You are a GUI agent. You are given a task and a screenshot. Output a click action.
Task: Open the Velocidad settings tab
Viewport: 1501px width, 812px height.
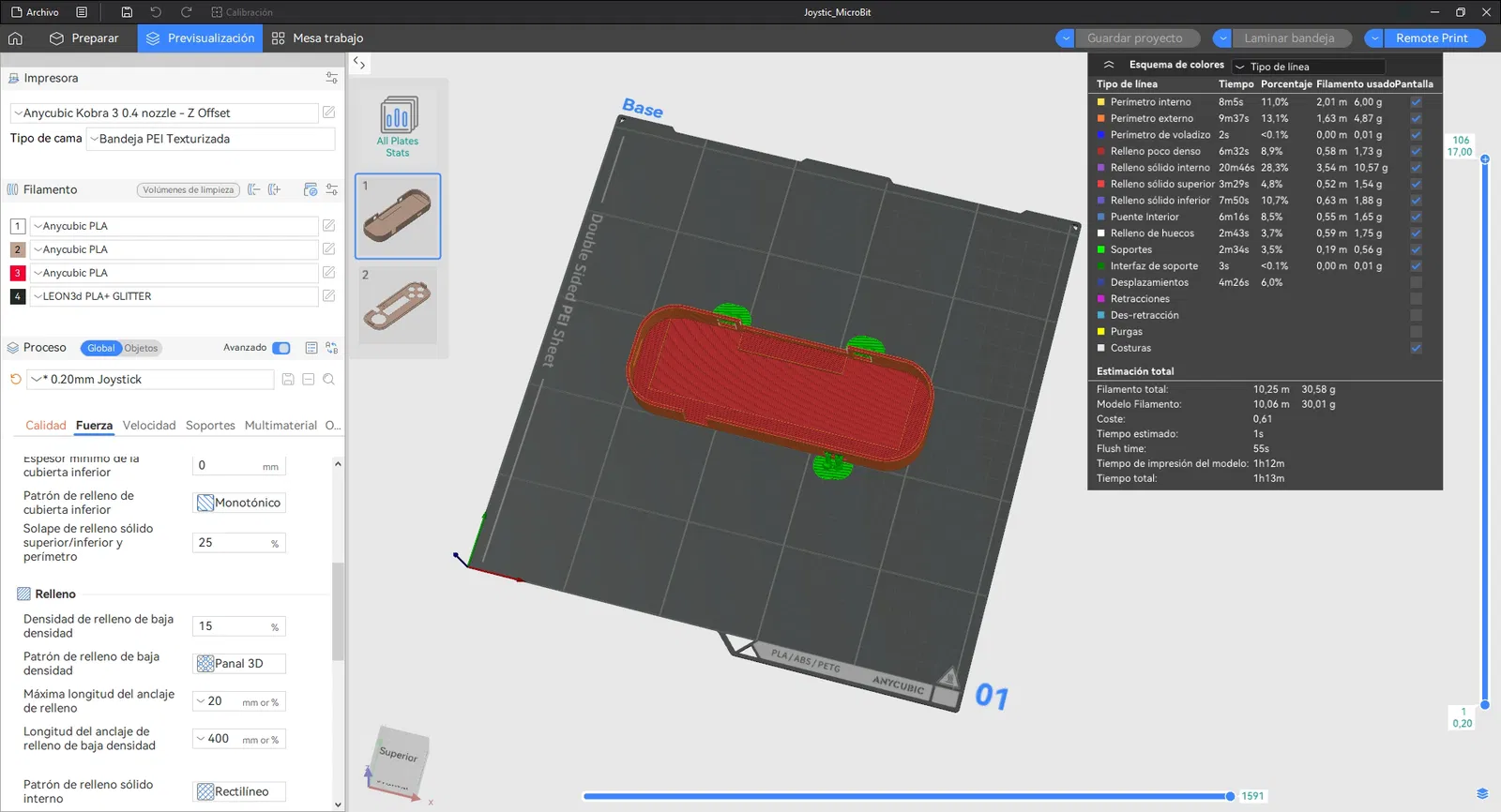coord(149,426)
